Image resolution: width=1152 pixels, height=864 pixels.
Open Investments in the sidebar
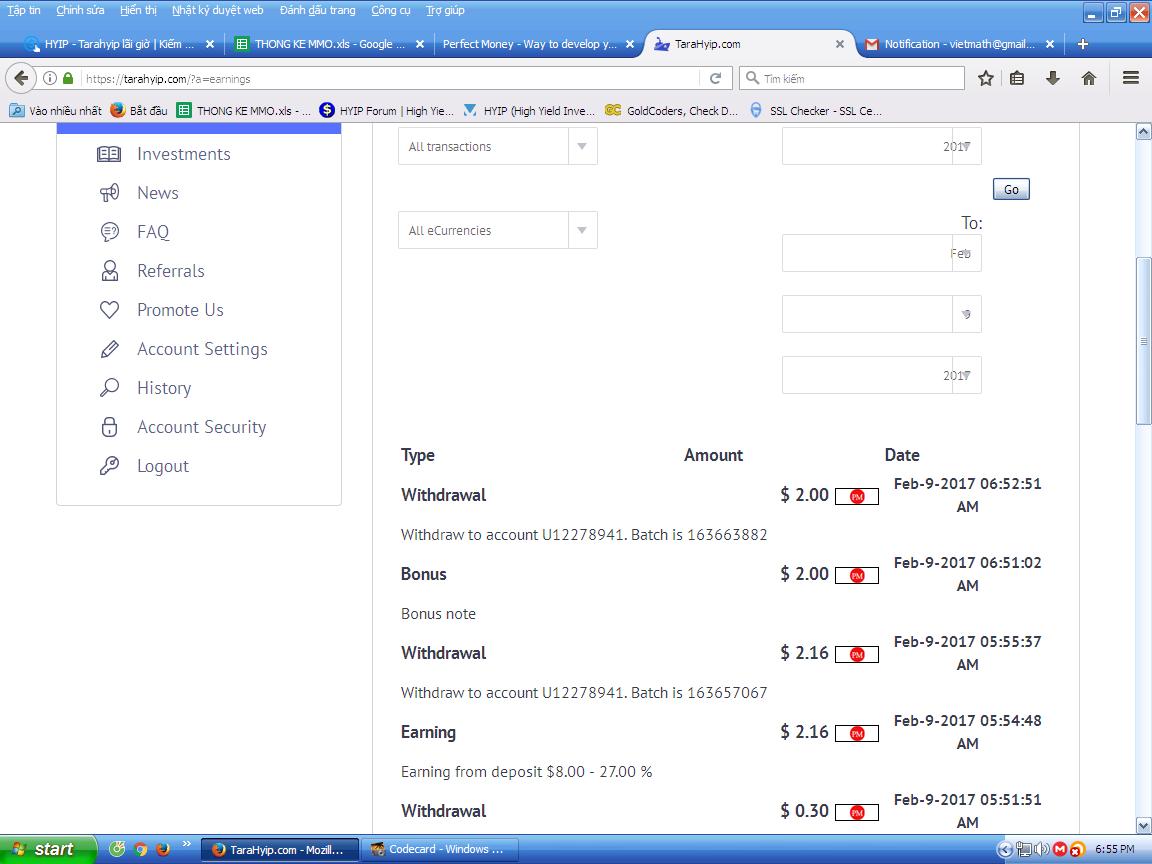(184, 154)
